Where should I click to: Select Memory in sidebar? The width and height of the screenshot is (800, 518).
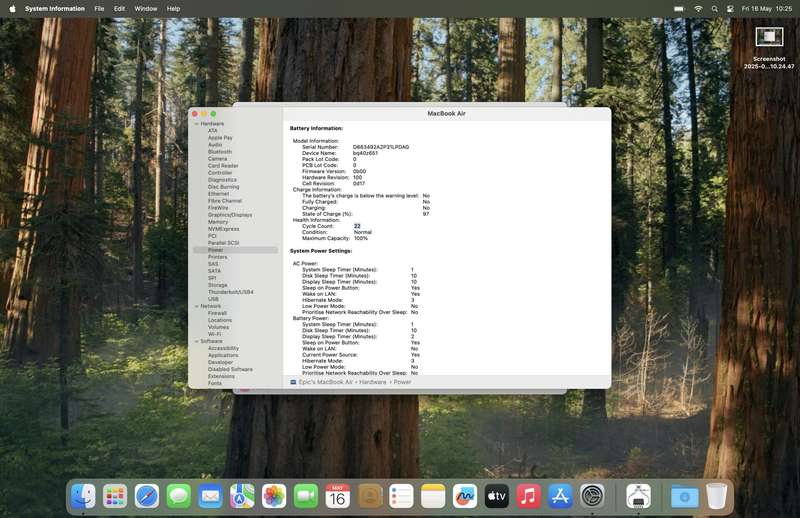coord(218,222)
